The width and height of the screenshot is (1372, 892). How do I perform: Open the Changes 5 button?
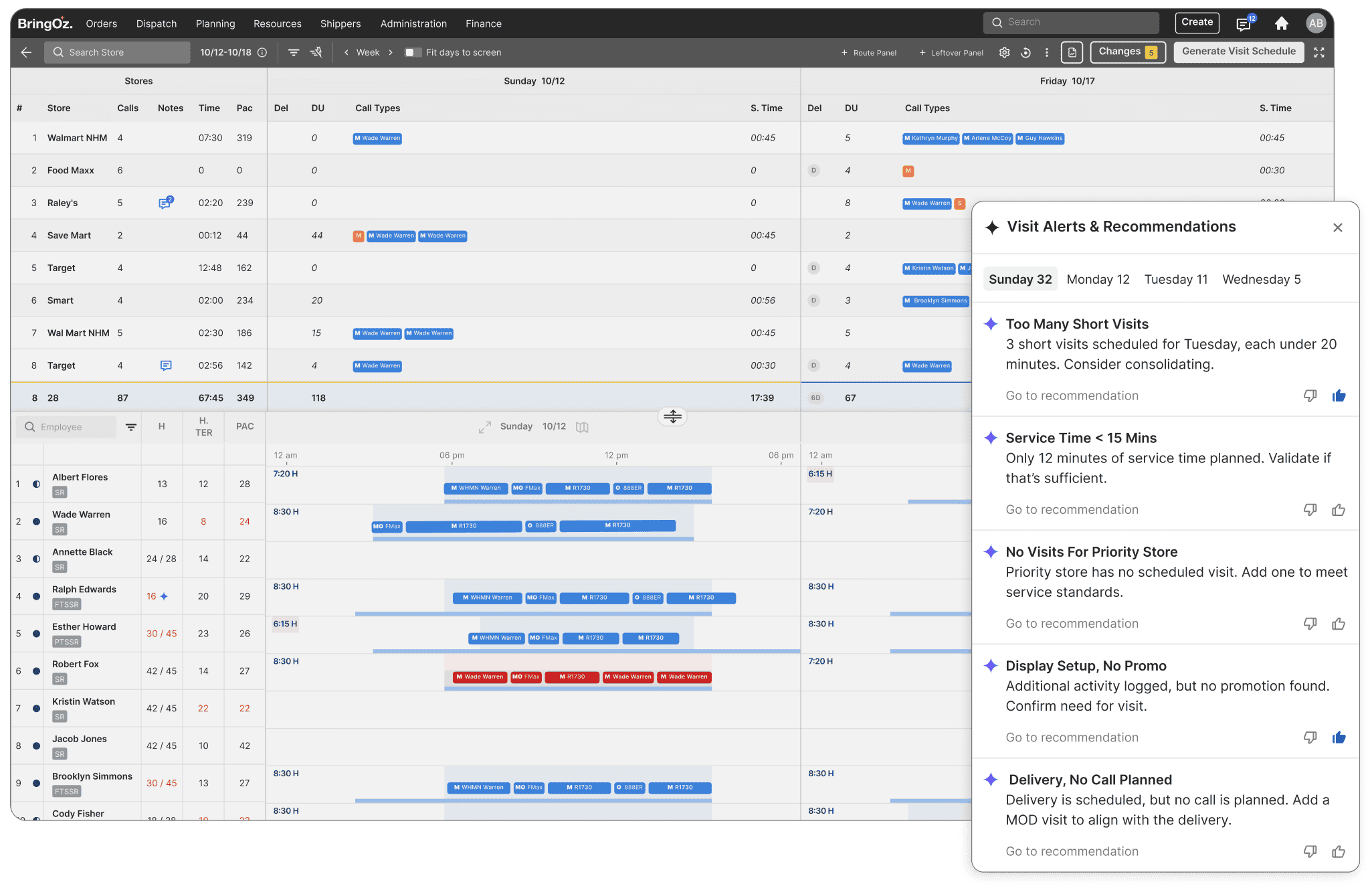[x=1128, y=52]
